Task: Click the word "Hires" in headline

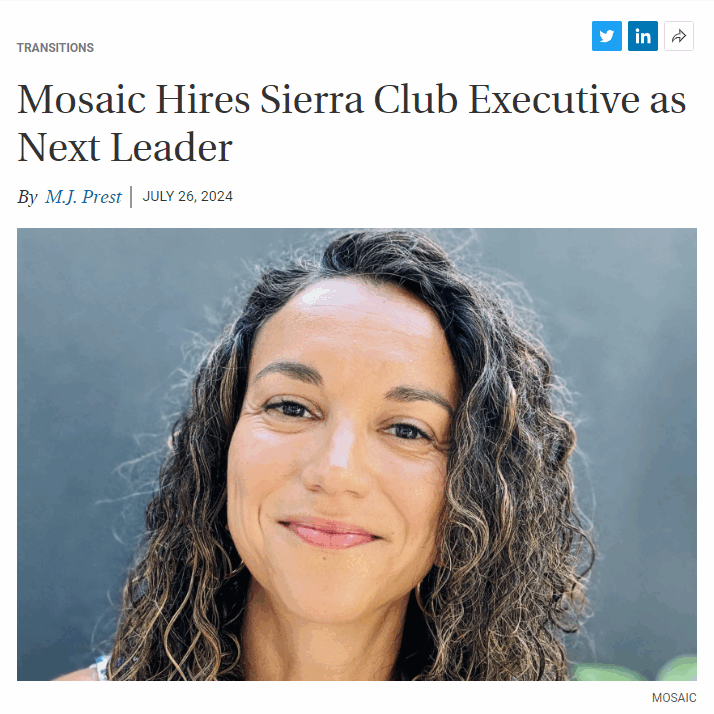Action: tap(203, 99)
